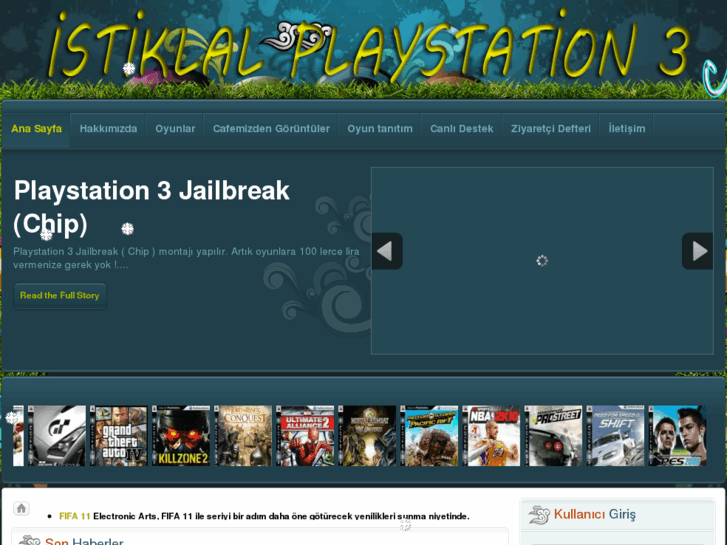
Task: Click the Son Haberler section heading
Action: (x=84, y=541)
